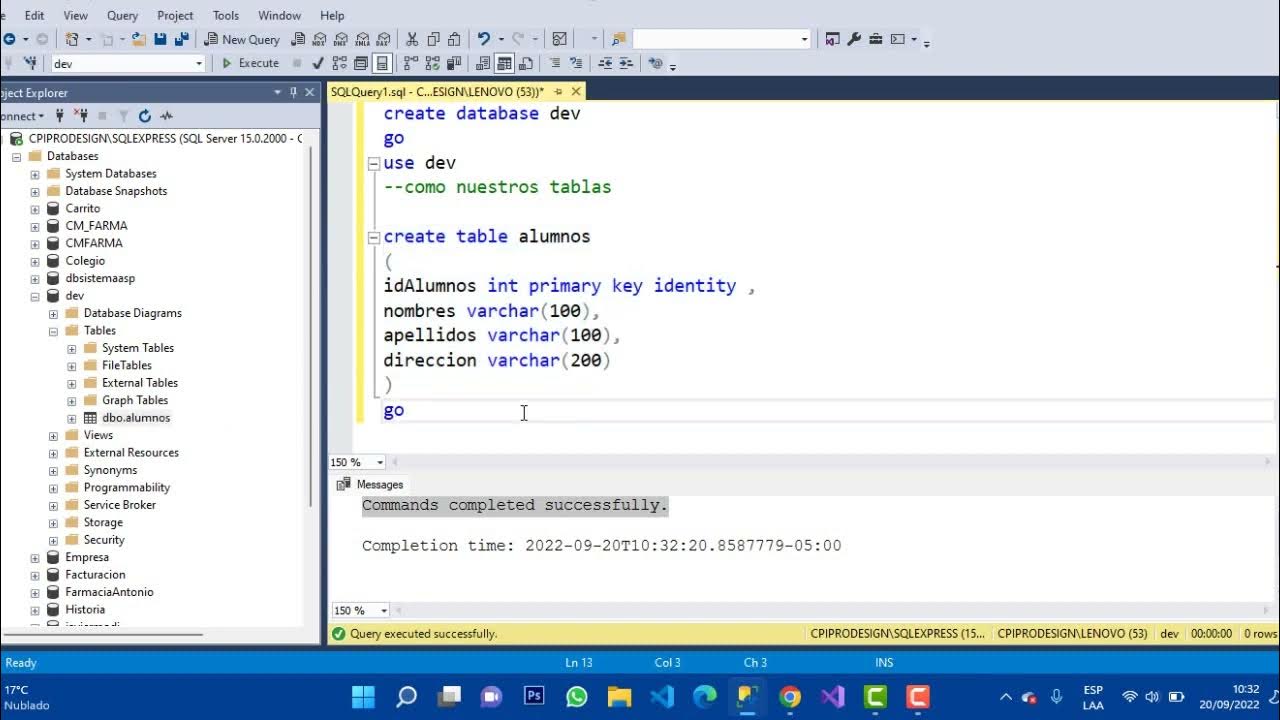The width and height of the screenshot is (1280, 720).
Task: Expand the Views folder node
Action: coord(53,436)
